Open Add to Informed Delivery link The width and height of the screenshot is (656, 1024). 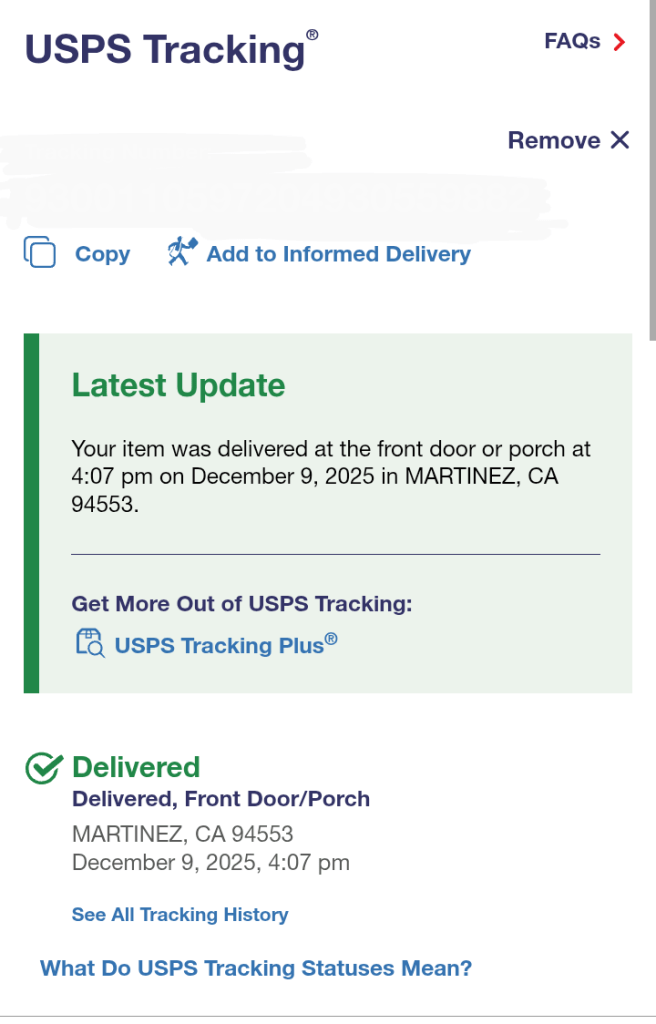coord(338,254)
